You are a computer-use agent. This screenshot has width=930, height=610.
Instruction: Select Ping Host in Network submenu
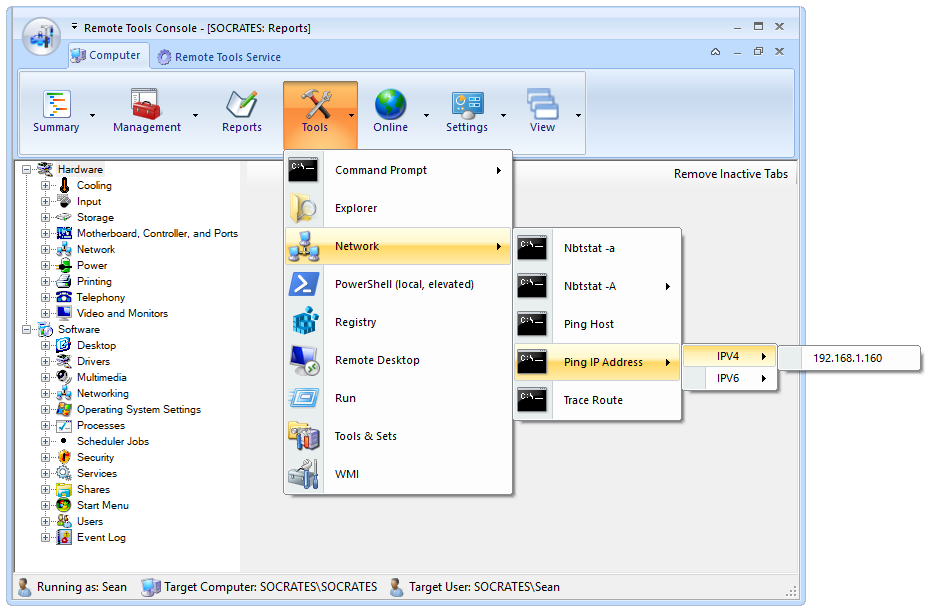point(597,324)
